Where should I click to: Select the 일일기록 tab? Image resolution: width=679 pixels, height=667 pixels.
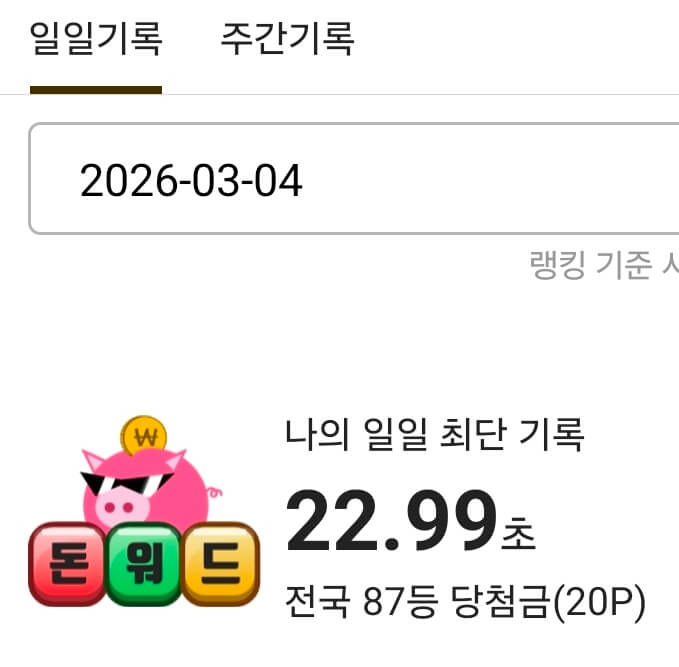tap(96, 39)
